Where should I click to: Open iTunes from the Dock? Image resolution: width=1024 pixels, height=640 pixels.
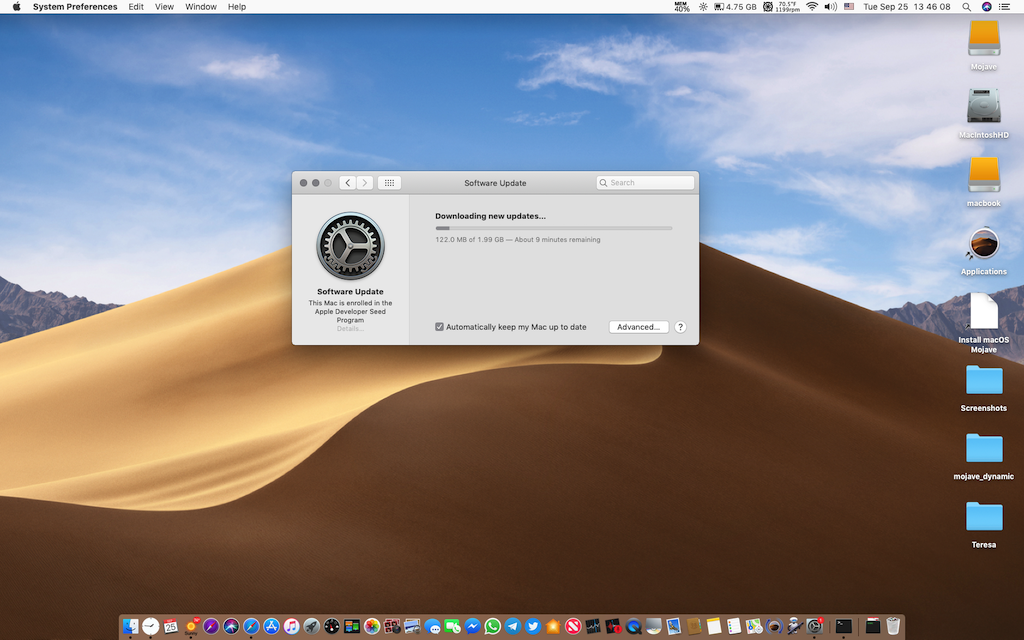pyautogui.click(x=291, y=626)
